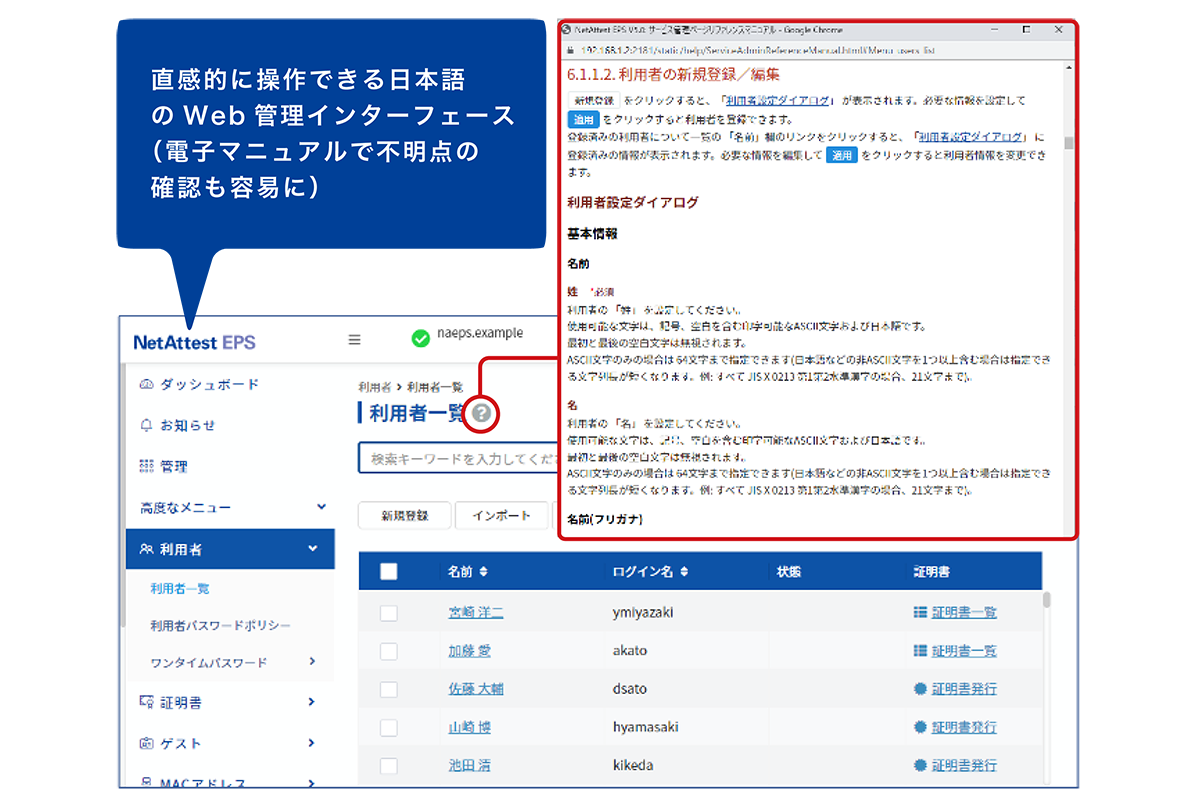
Task: Check the box for 佐藤 大輔
Action: tap(389, 689)
